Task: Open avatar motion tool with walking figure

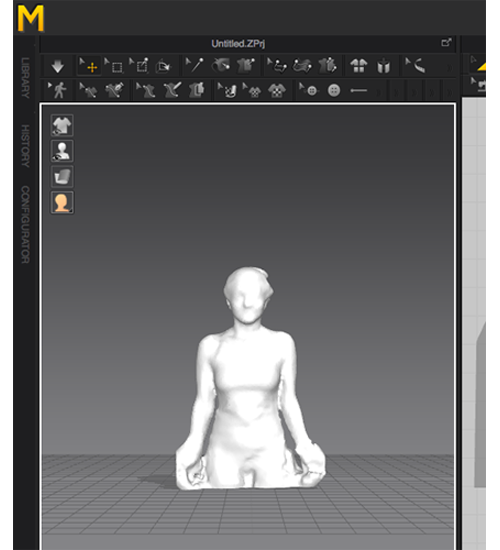Action: [x=58, y=90]
